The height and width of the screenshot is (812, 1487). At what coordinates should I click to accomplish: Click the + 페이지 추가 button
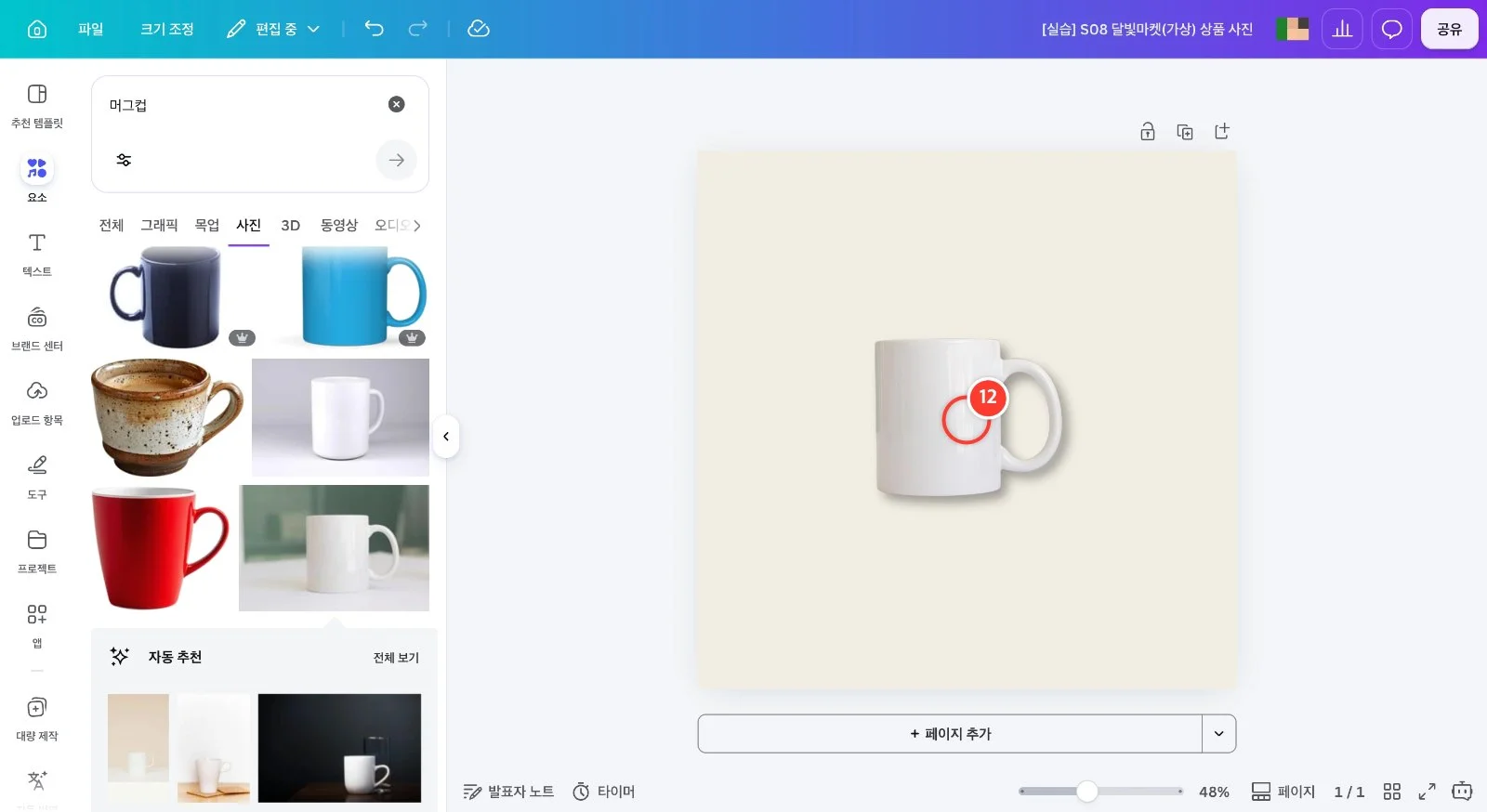pos(950,734)
